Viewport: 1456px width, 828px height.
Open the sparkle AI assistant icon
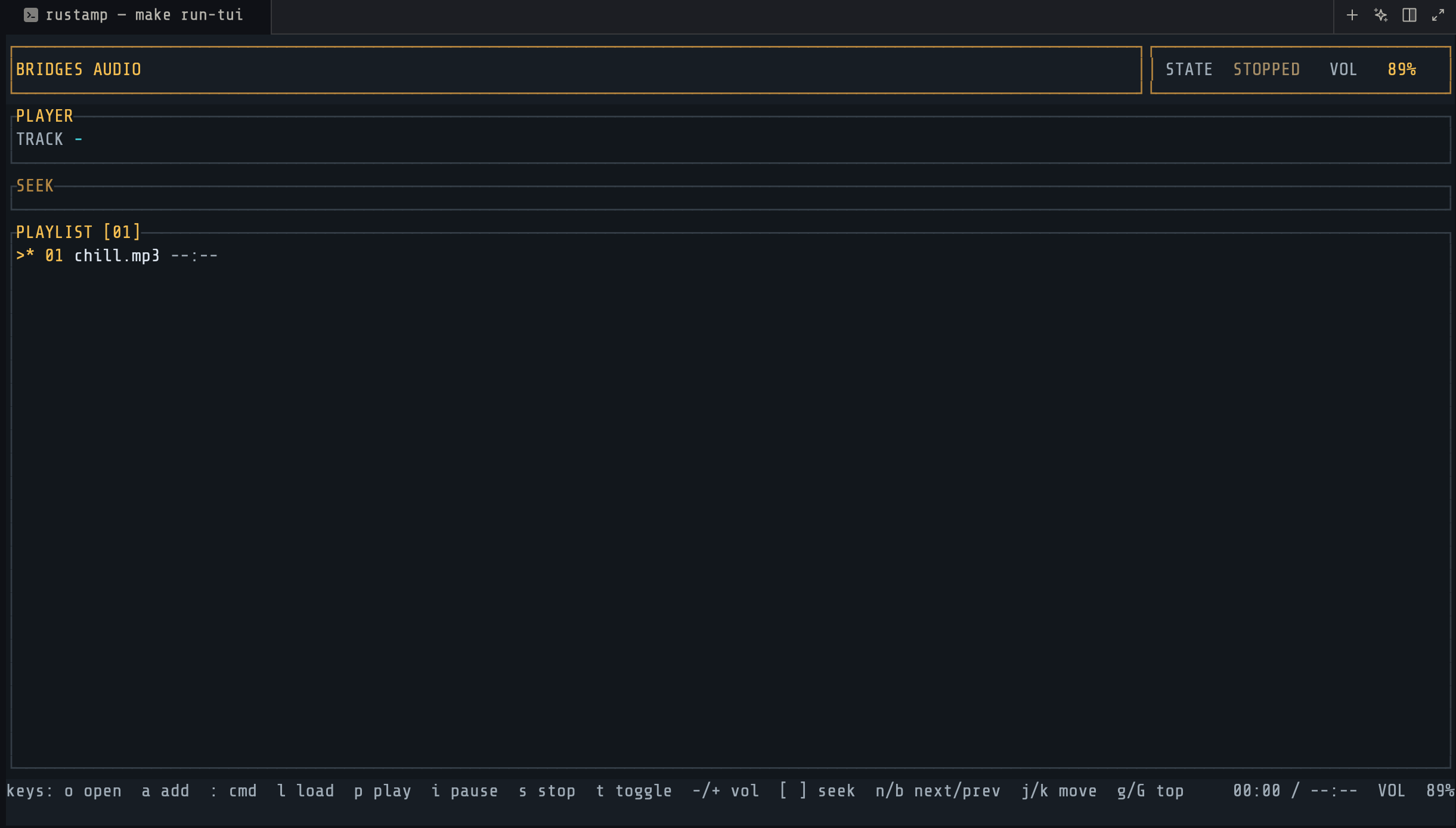point(1380,16)
